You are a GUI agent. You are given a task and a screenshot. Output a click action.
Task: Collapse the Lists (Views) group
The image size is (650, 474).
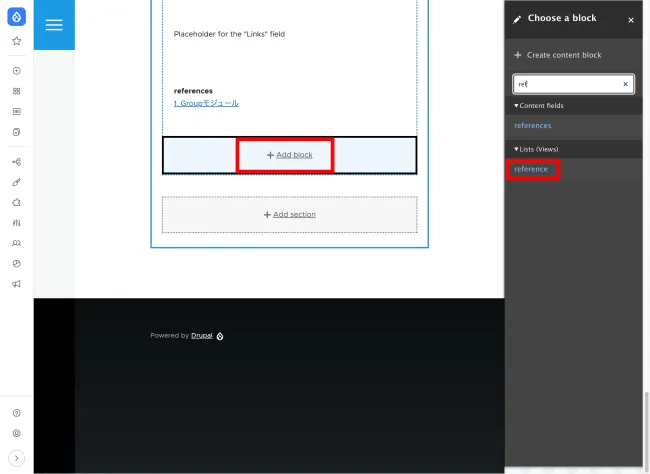(536, 149)
